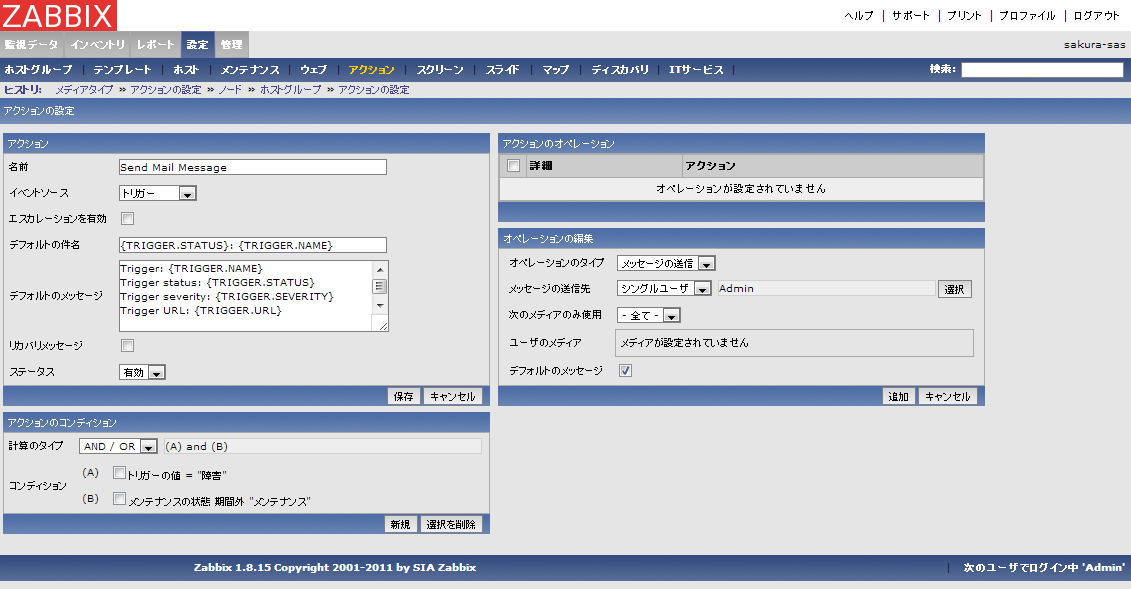Image resolution: width=1131 pixels, height=589 pixels.
Task: Open the イベントソース dropdown
Action: tap(157, 193)
